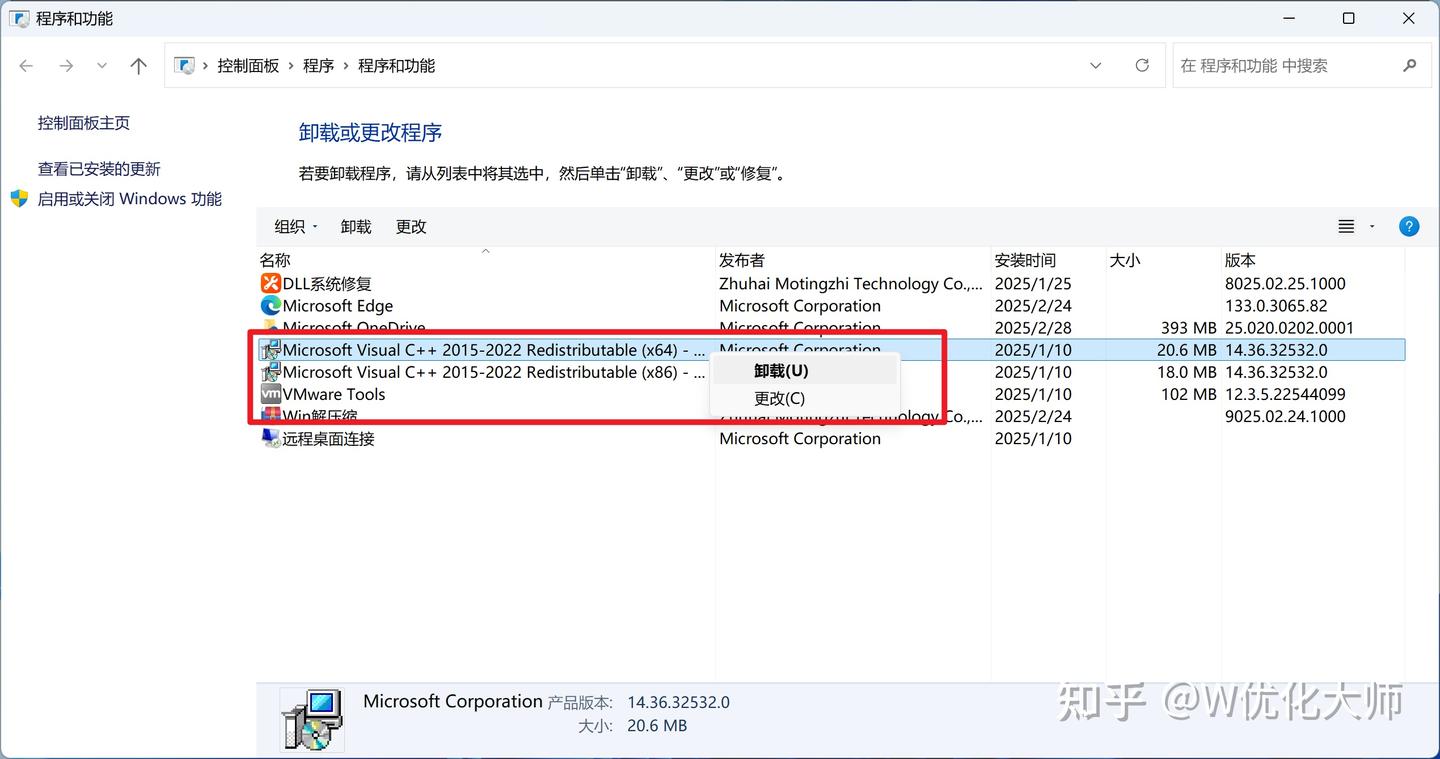Click toolbar 卸载 button

point(356,227)
